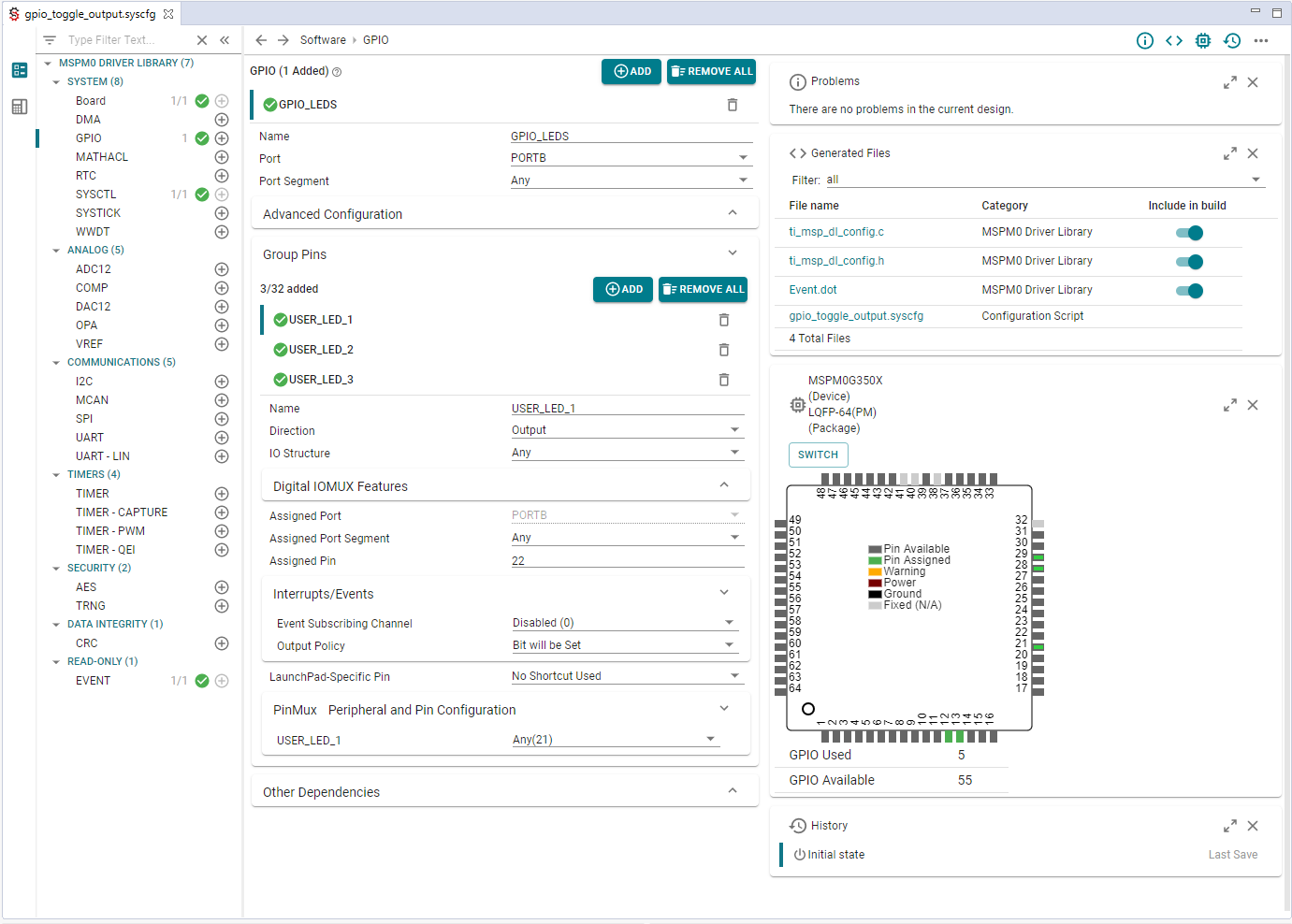
Task: Open the more options ellipsis menu
Action: [x=1261, y=40]
